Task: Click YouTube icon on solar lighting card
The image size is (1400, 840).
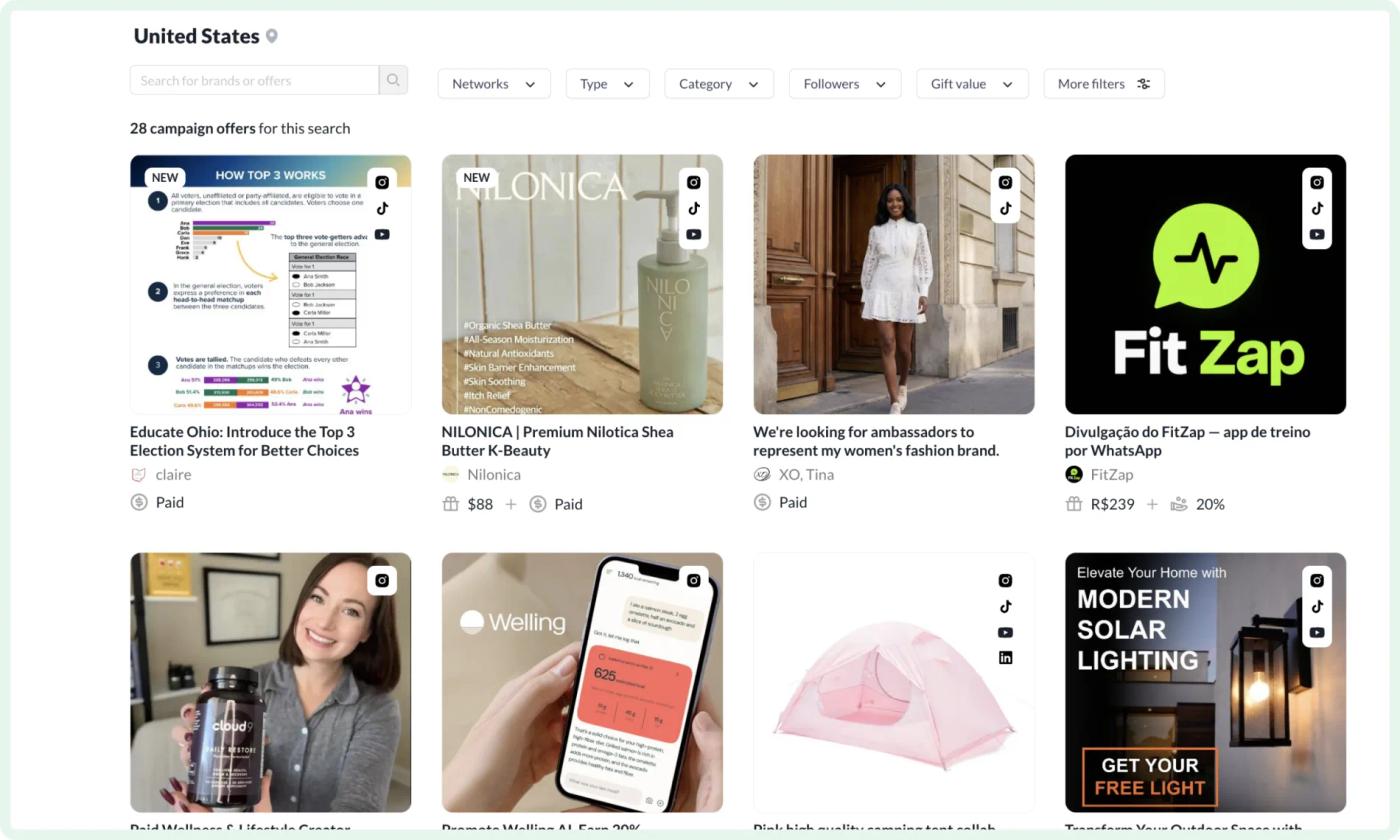Action: (1317, 632)
